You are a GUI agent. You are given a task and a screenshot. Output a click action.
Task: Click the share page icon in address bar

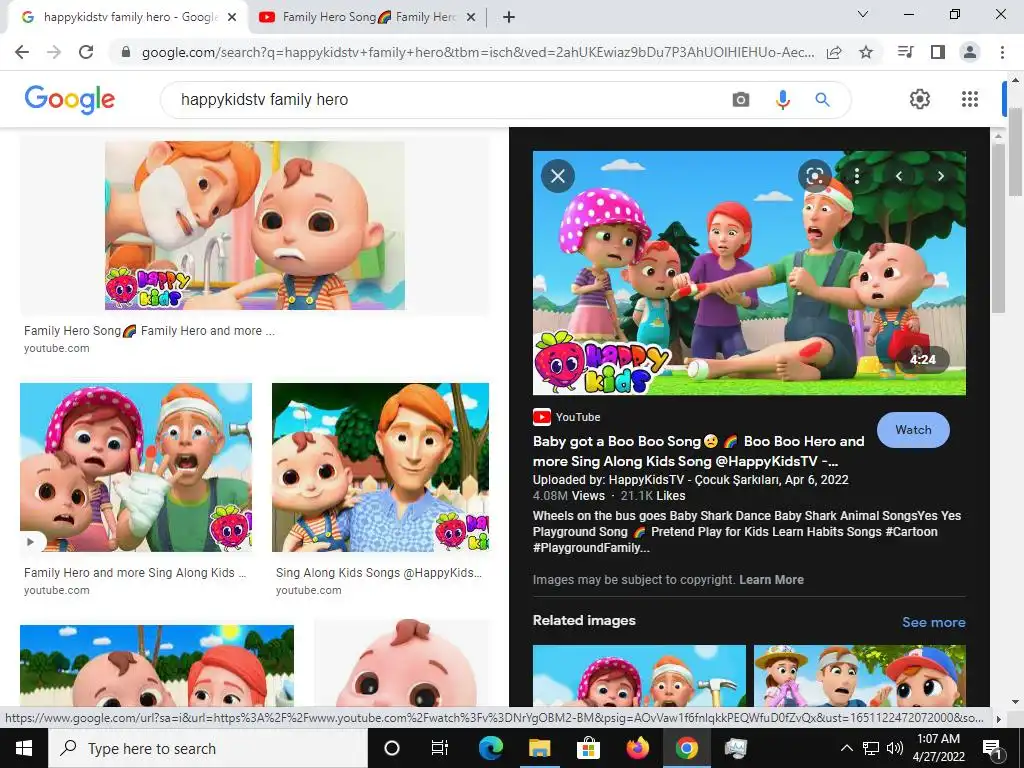pyautogui.click(x=834, y=52)
